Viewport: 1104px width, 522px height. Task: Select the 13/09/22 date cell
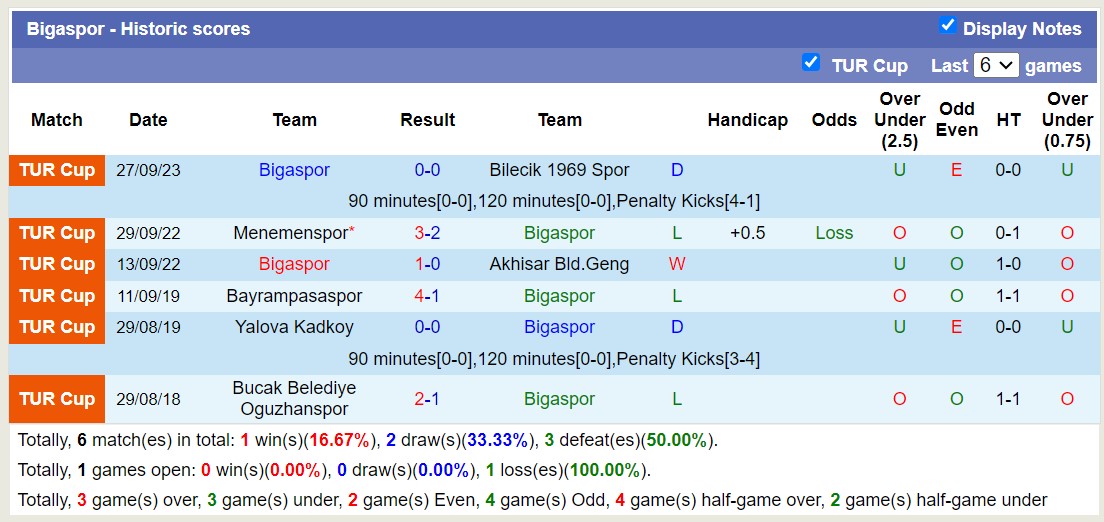(149, 264)
